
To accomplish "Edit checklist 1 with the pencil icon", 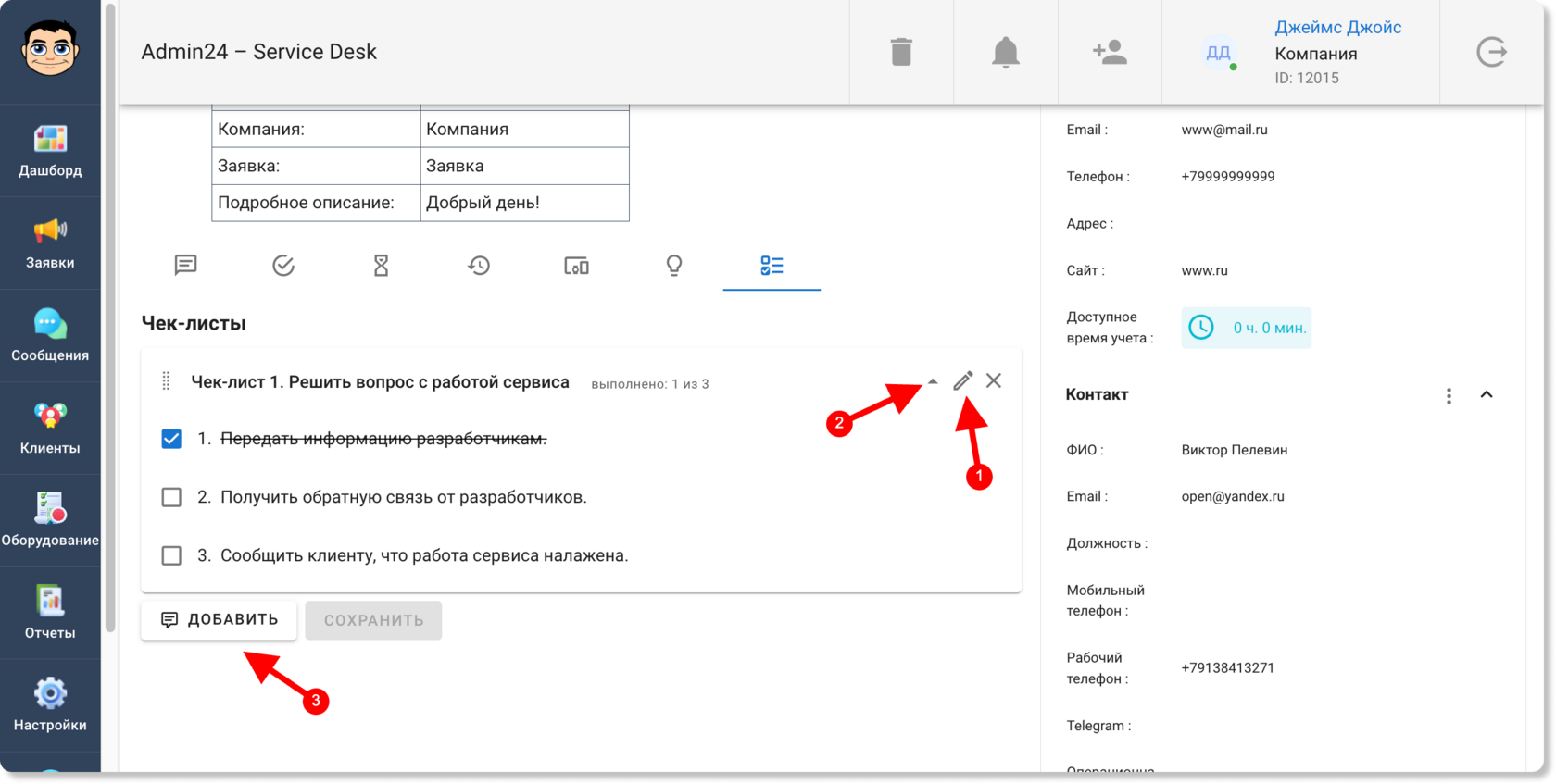I will point(963,380).
